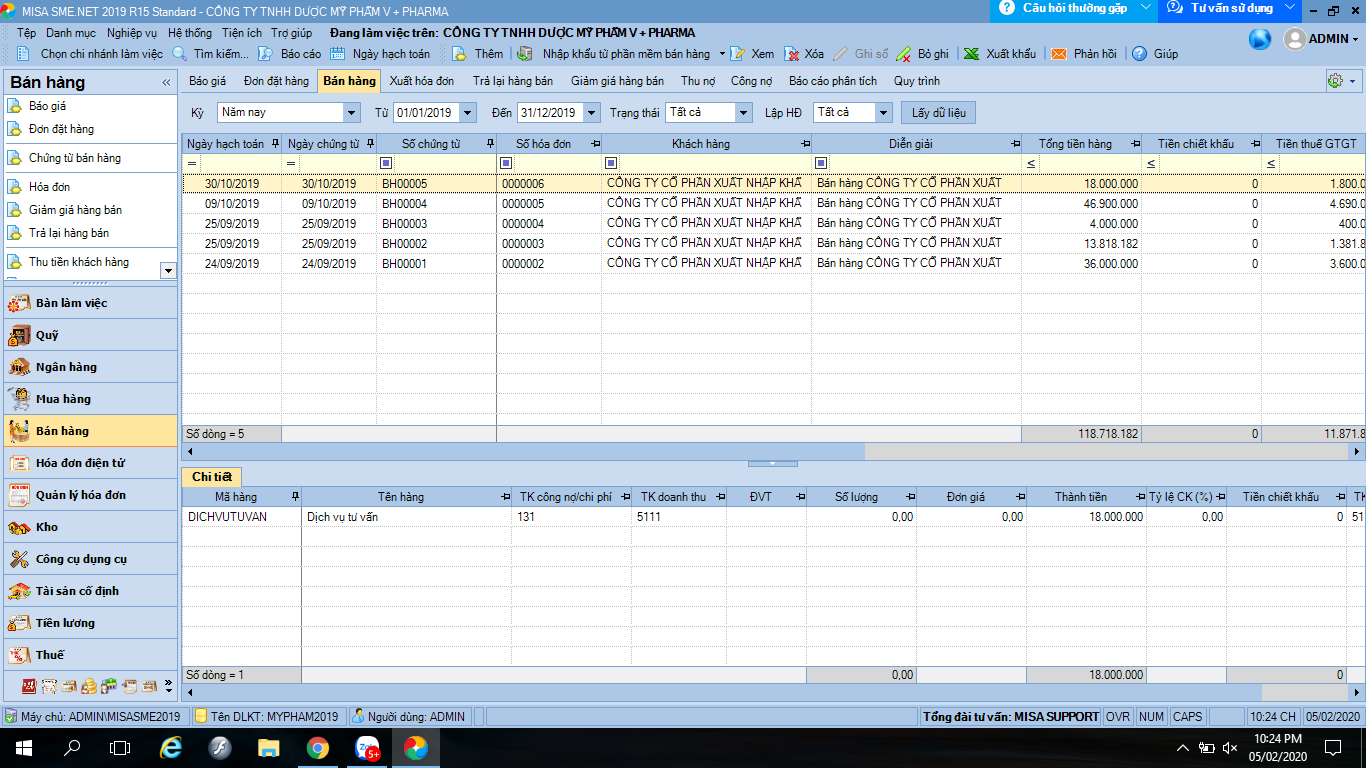
Task: Expand the Lập HĐ dropdown
Action: (883, 113)
